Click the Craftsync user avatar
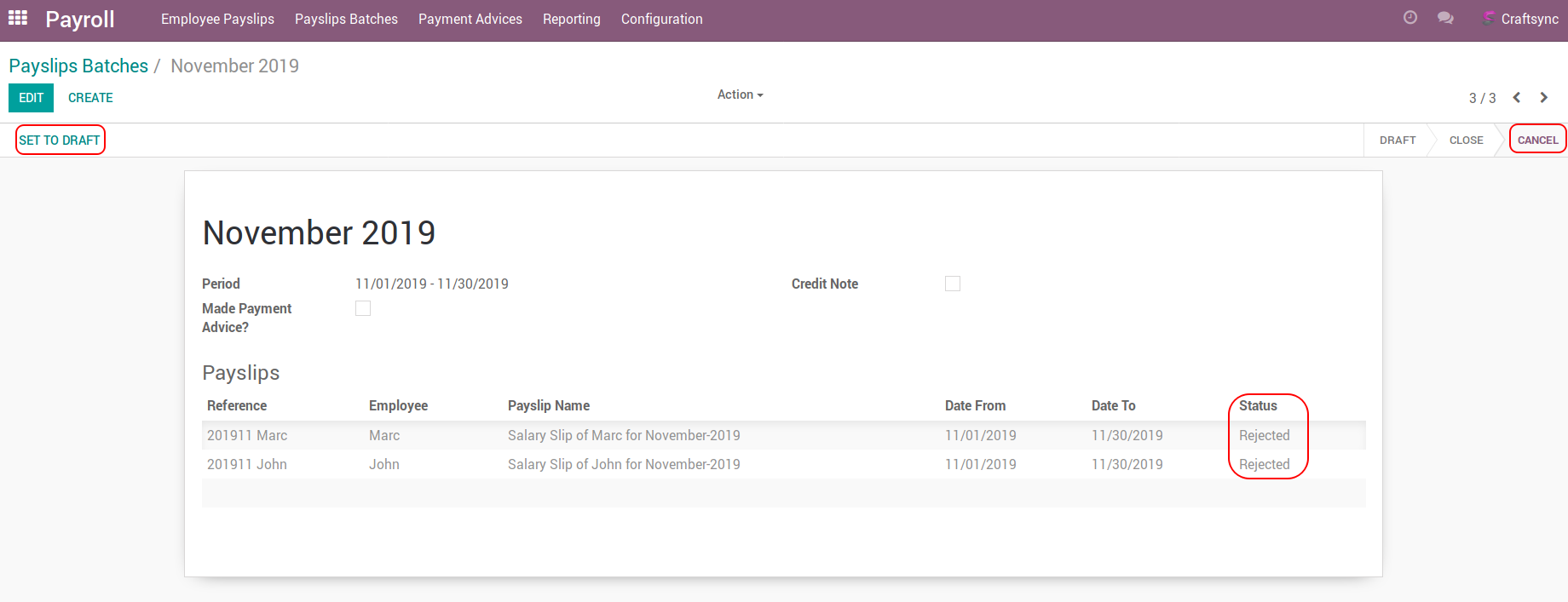Viewport: 1568px width, 602px height. pyautogui.click(x=1489, y=18)
